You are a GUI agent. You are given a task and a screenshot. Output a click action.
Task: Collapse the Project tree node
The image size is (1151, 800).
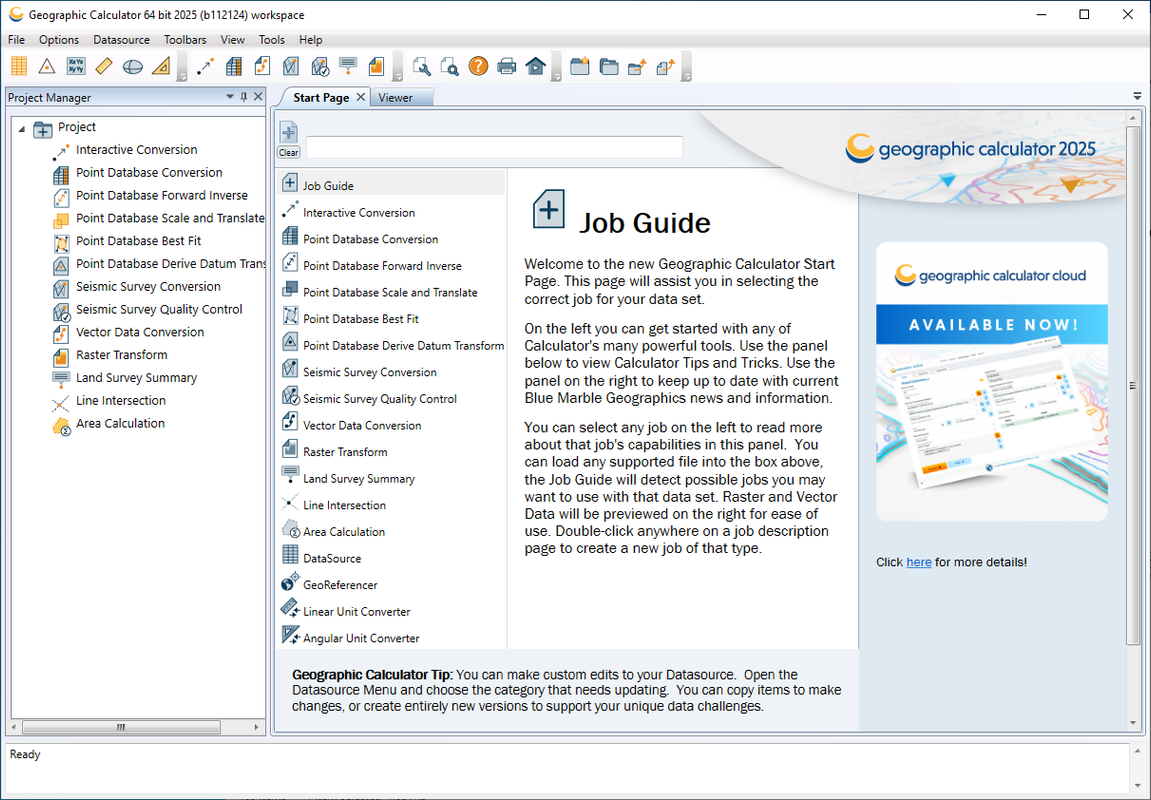[21, 128]
